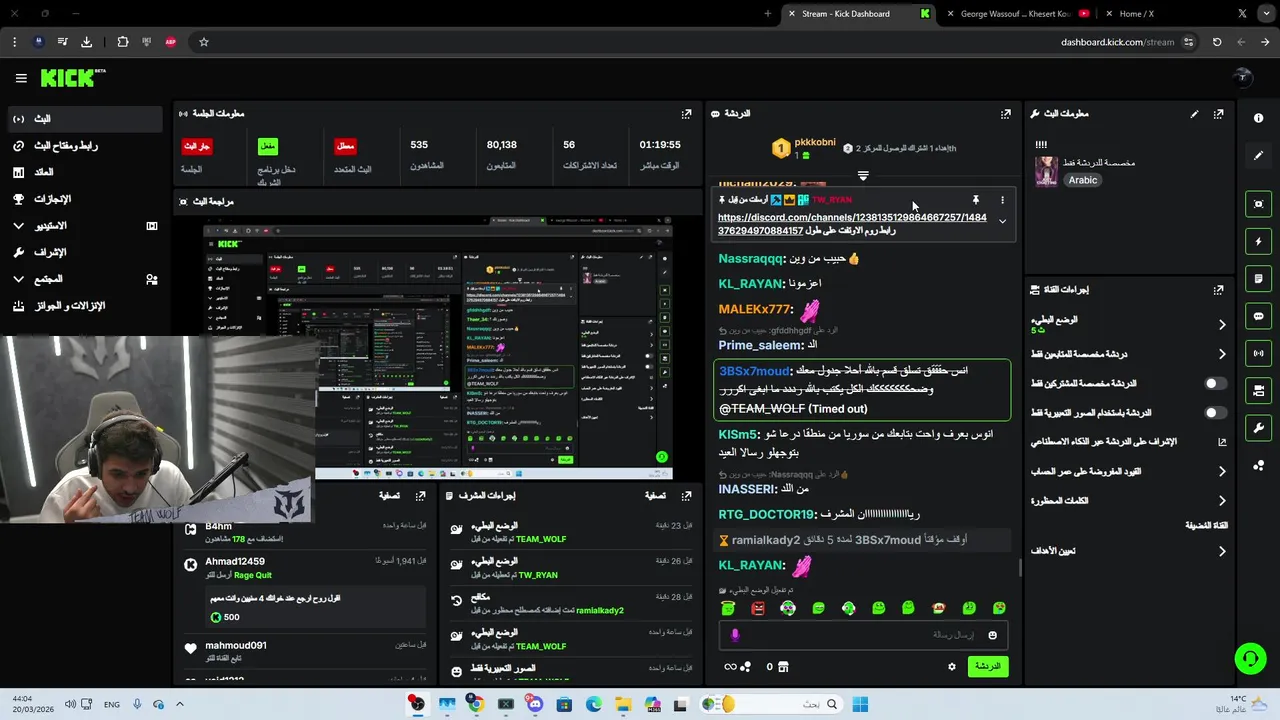Click username RTG_DOCTOR19 in chat
This screenshot has height=720, width=1280.
coord(766,514)
